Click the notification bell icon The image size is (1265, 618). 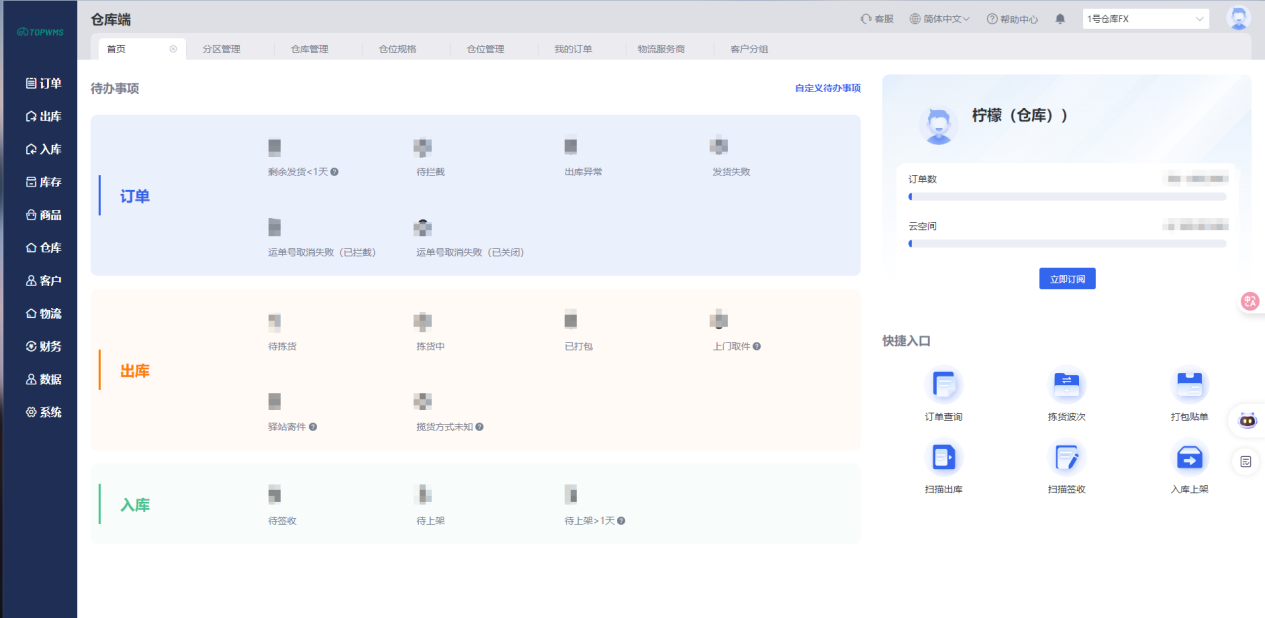[1060, 19]
